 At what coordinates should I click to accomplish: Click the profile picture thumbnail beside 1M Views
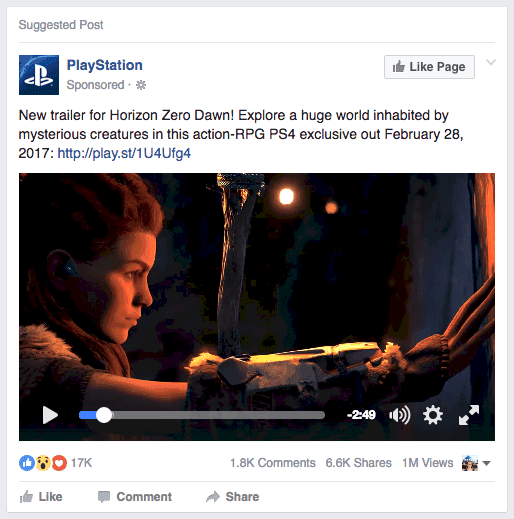click(470, 463)
